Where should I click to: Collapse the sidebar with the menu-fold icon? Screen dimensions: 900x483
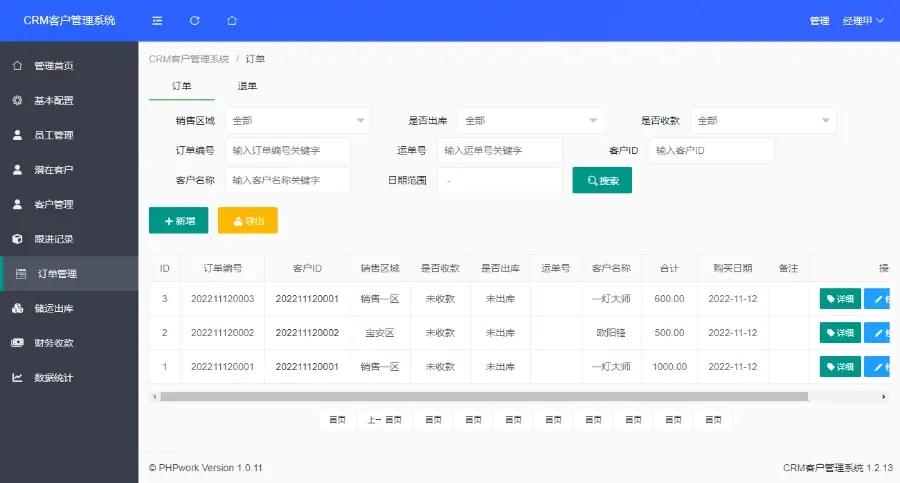(157, 21)
